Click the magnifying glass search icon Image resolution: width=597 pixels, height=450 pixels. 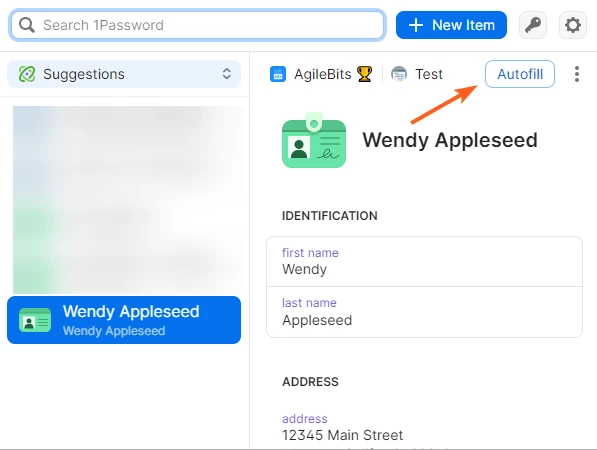tap(27, 25)
